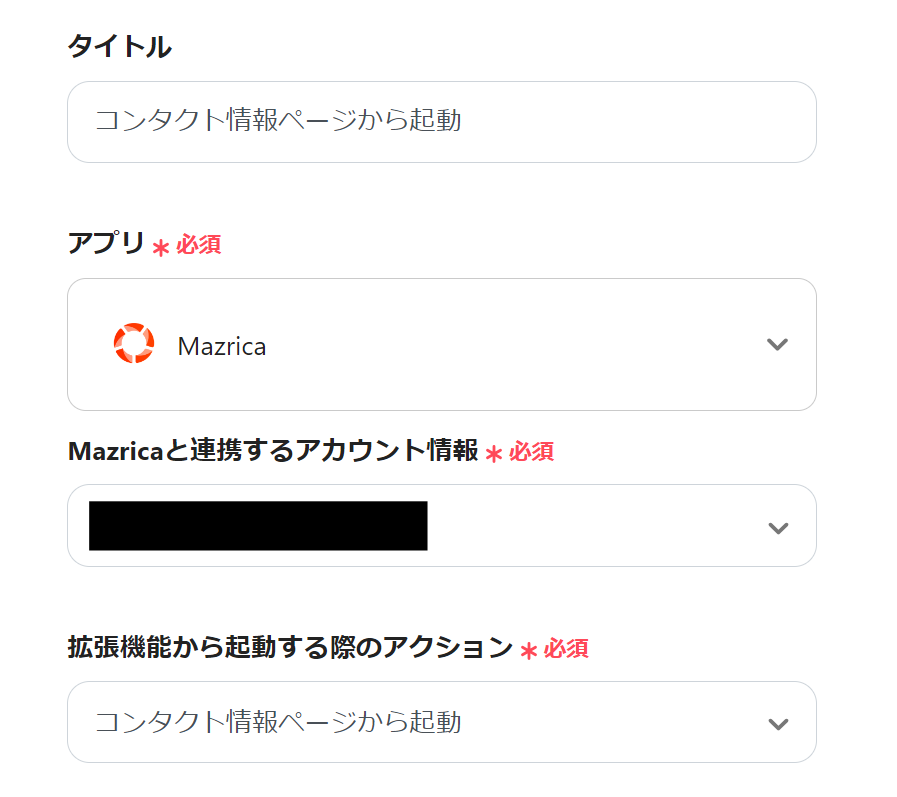Click the red asterisk next to アカウント情報
This screenshot has width=897, height=797.
[x=493, y=454]
